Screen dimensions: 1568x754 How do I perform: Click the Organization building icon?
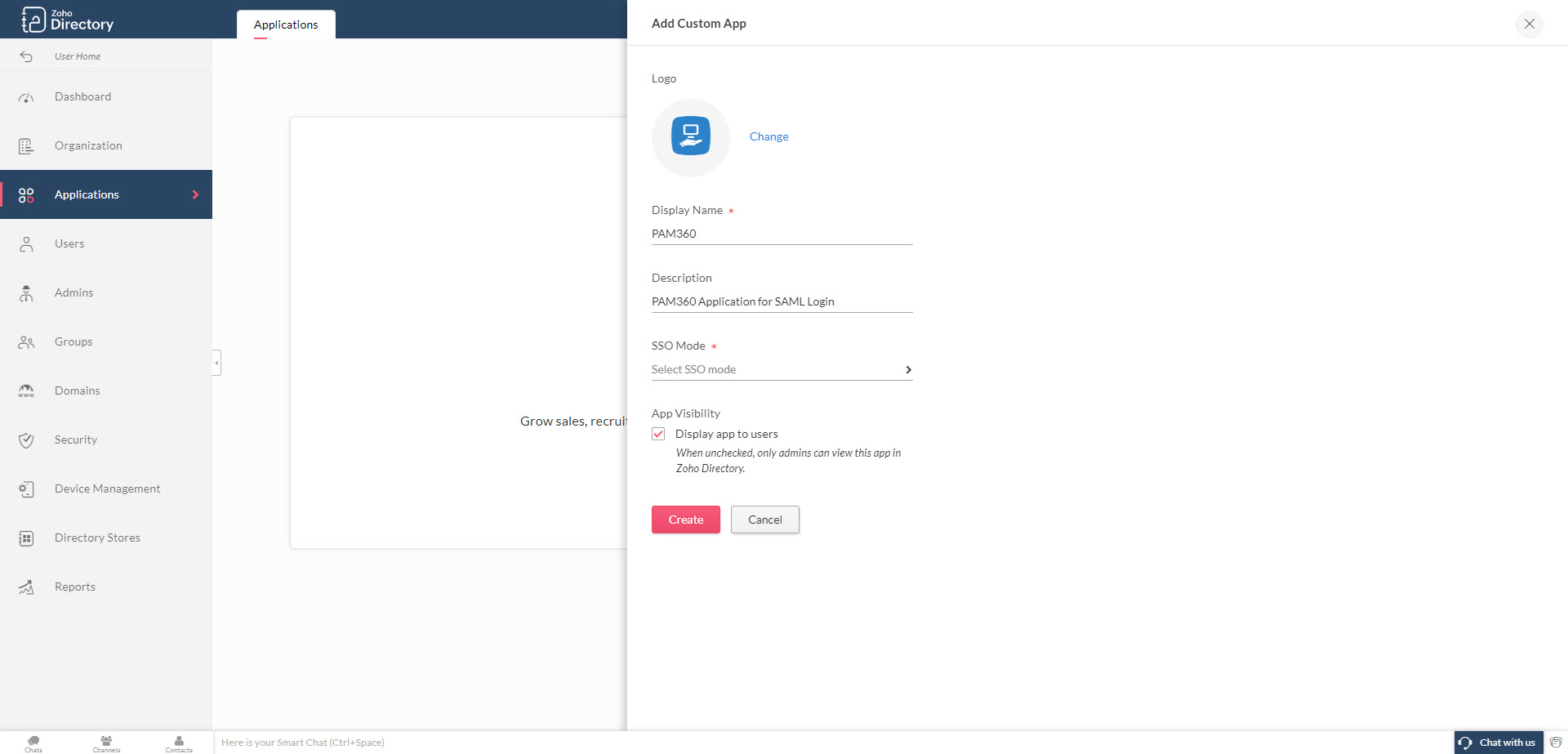tap(26, 146)
